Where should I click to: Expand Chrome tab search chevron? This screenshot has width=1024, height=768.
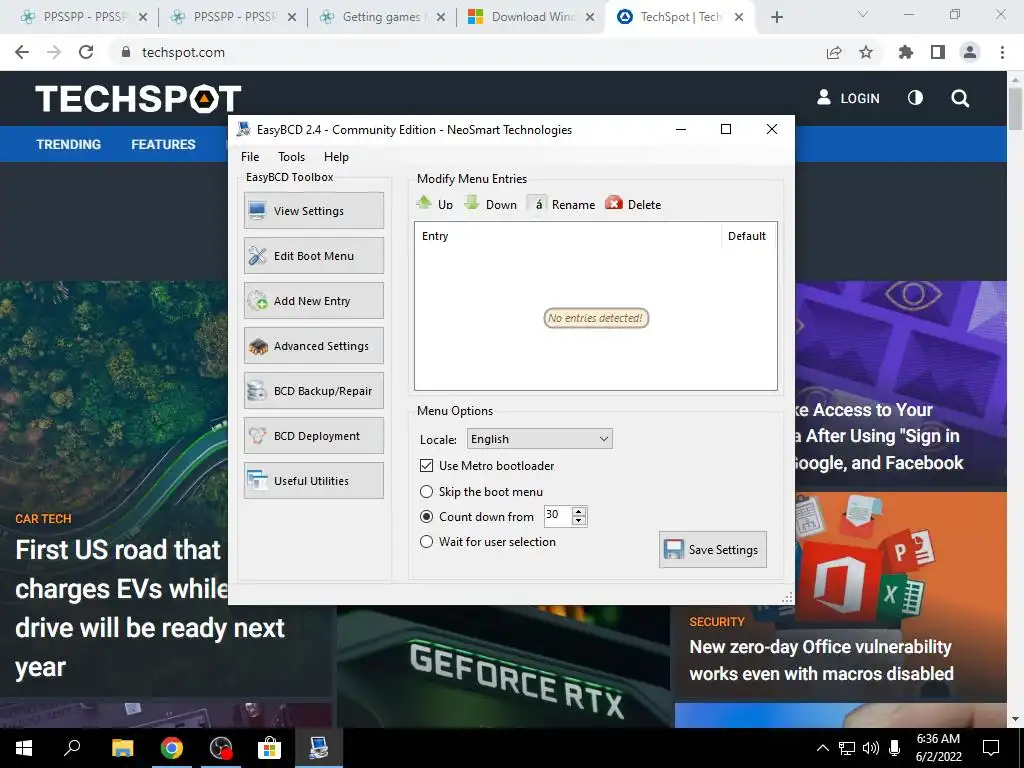863,14
